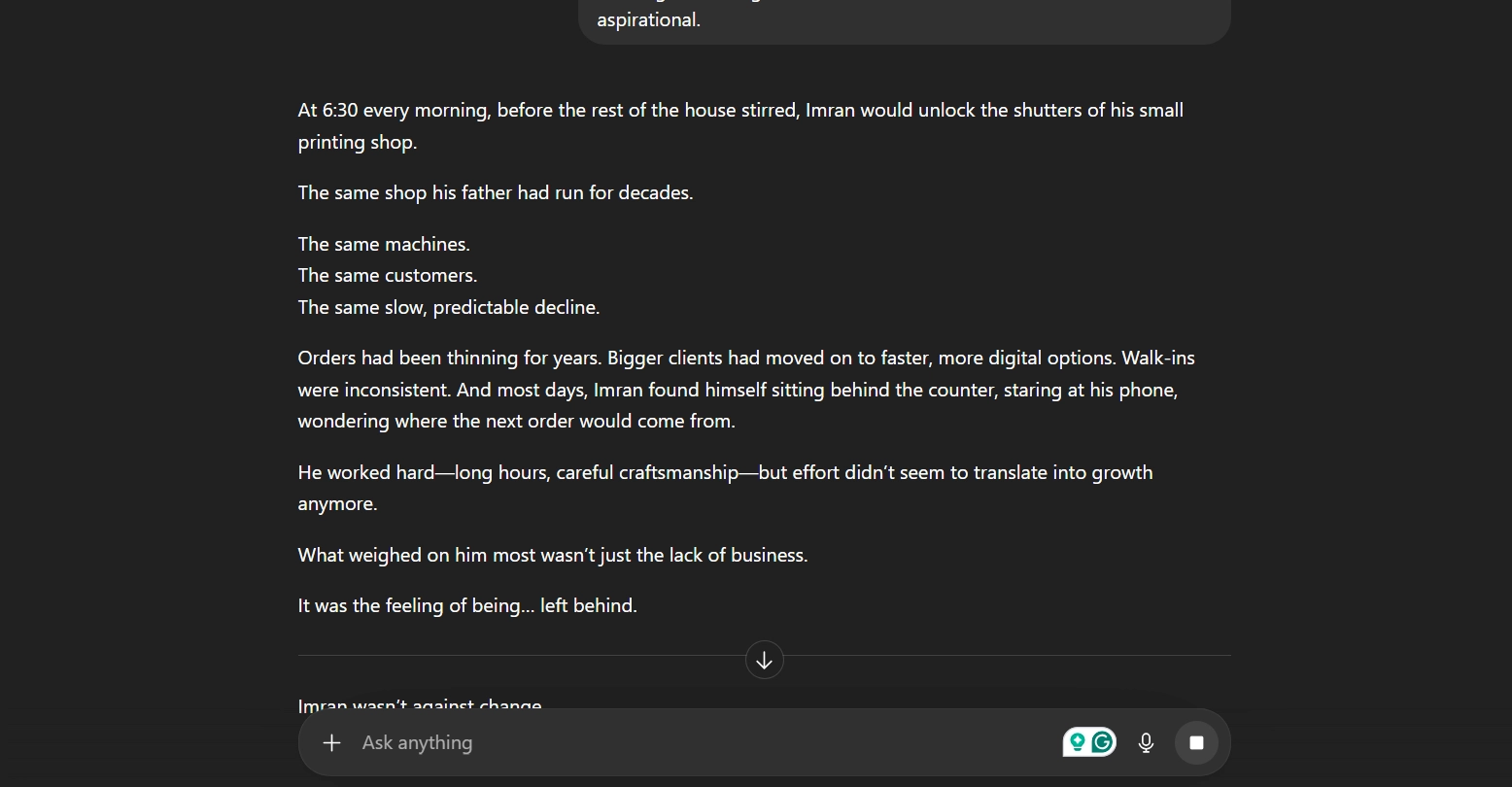This screenshot has width=1512, height=787.
Task: Click the words printing shop in the story
Action: [358, 143]
